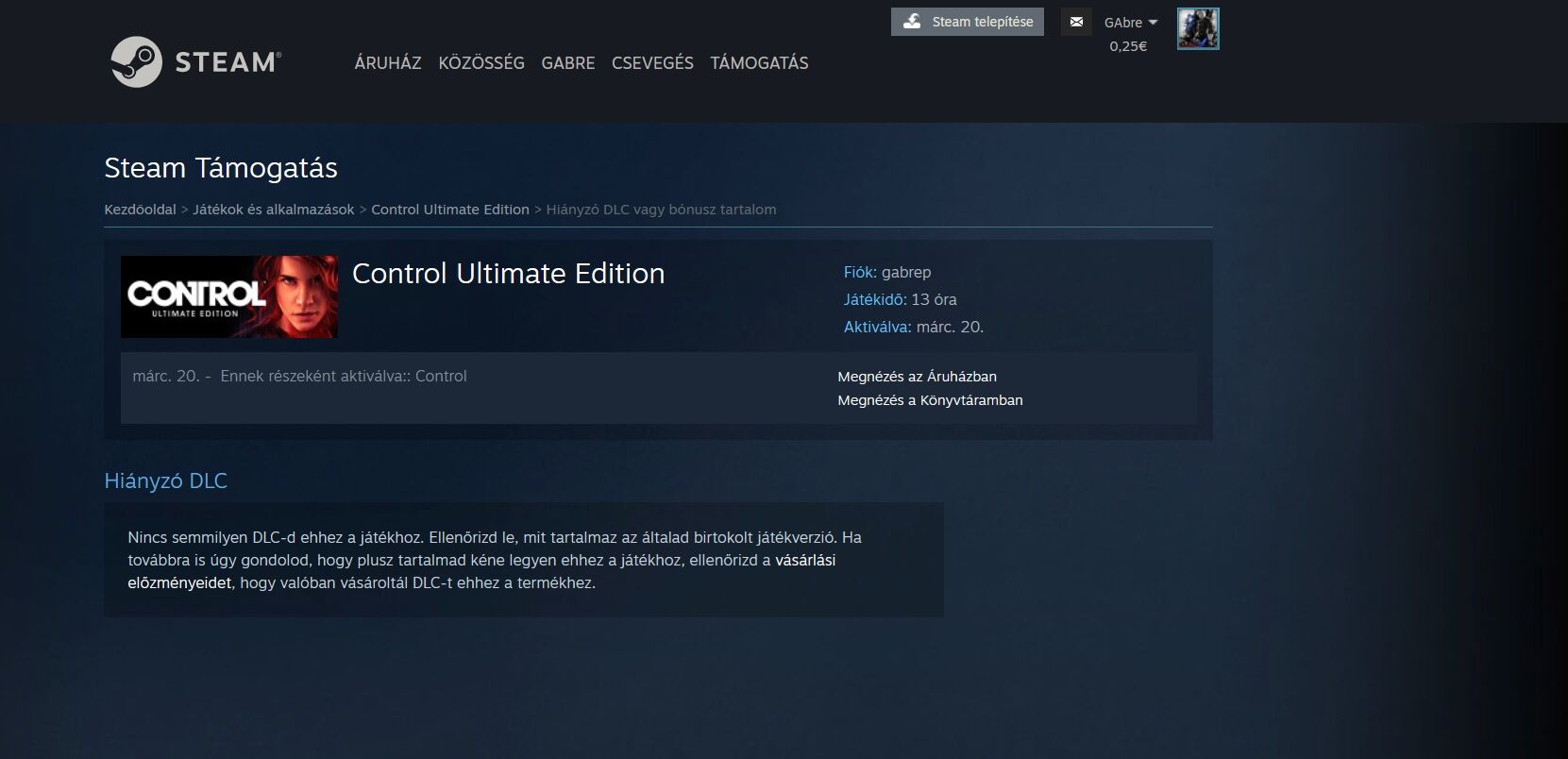Click the Steam telepítése button
The width and height of the screenshot is (1568, 759).
(968, 22)
